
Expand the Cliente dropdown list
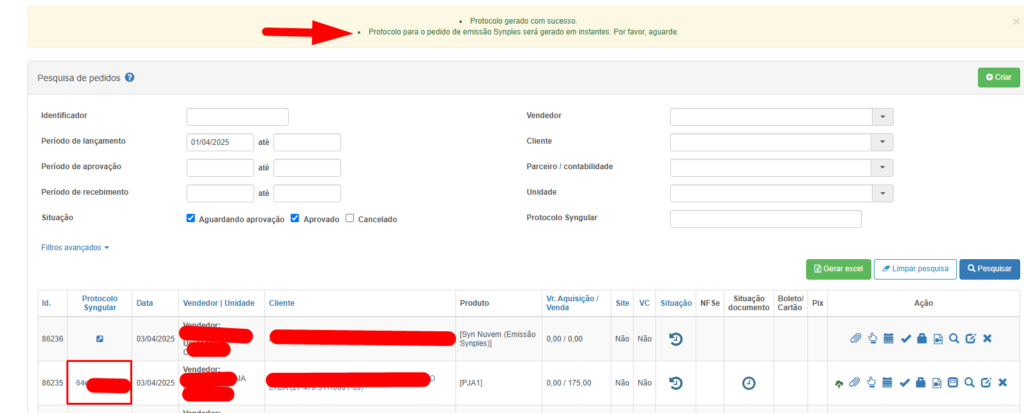click(x=881, y=142)
